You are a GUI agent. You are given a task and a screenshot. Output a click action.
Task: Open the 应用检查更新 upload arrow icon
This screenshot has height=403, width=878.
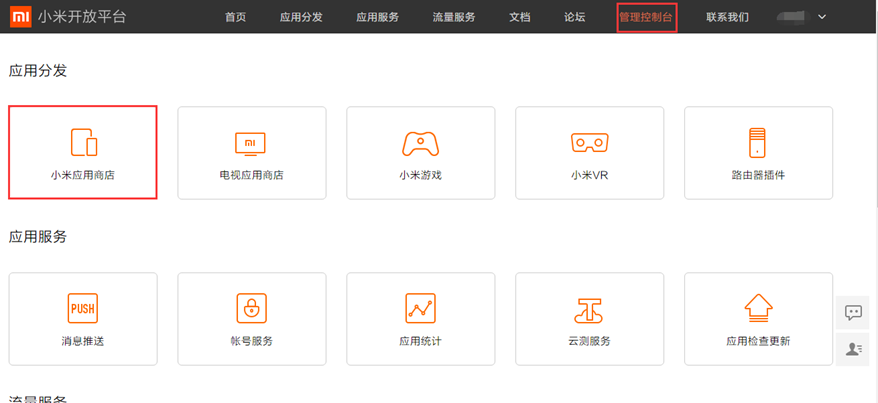[x=757, y=309]
